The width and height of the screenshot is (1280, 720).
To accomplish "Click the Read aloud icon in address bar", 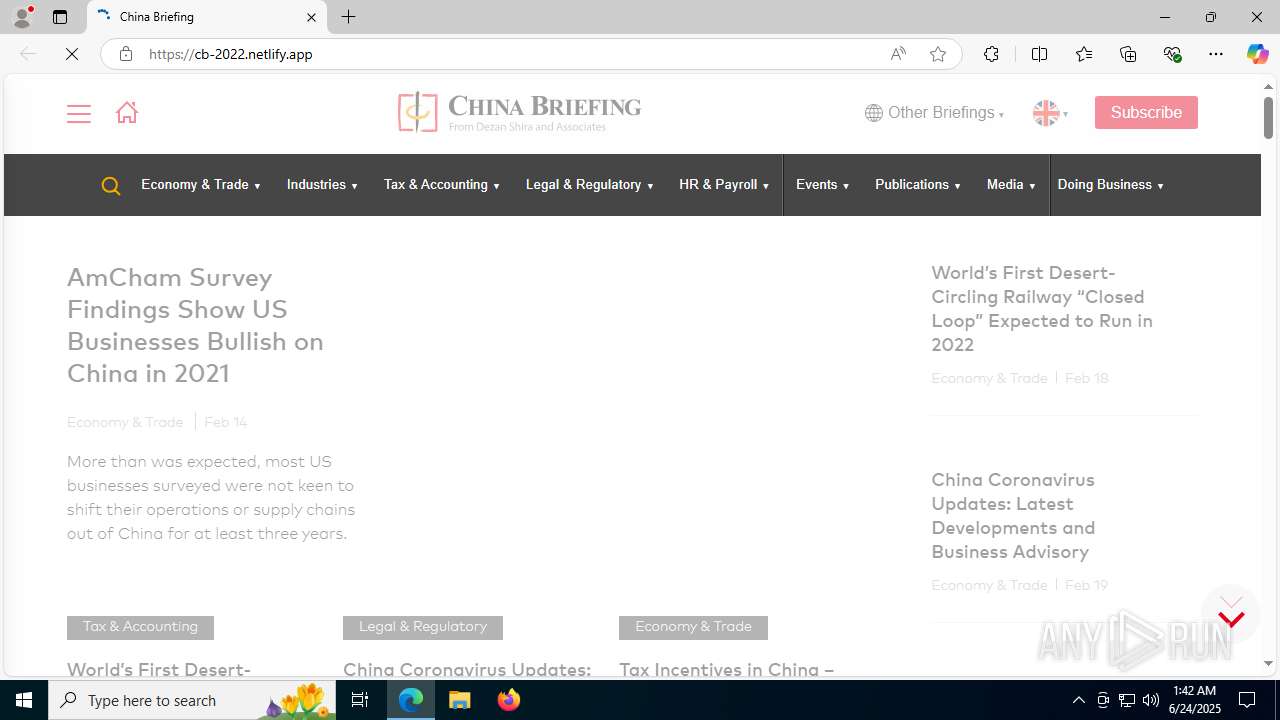I will click(898, 54).
